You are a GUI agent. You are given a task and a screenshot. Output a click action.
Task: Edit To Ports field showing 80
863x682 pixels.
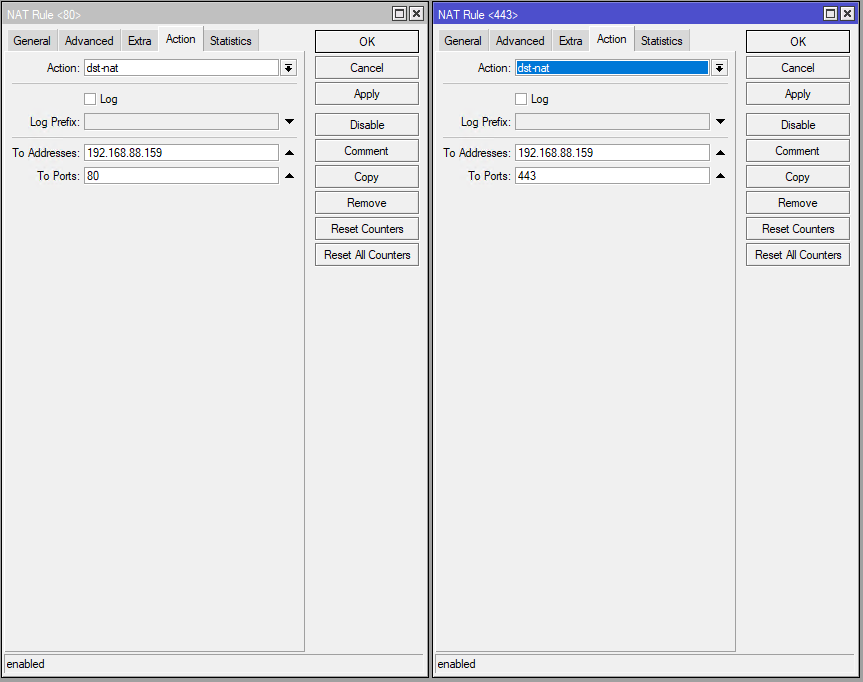coord(181,176)
